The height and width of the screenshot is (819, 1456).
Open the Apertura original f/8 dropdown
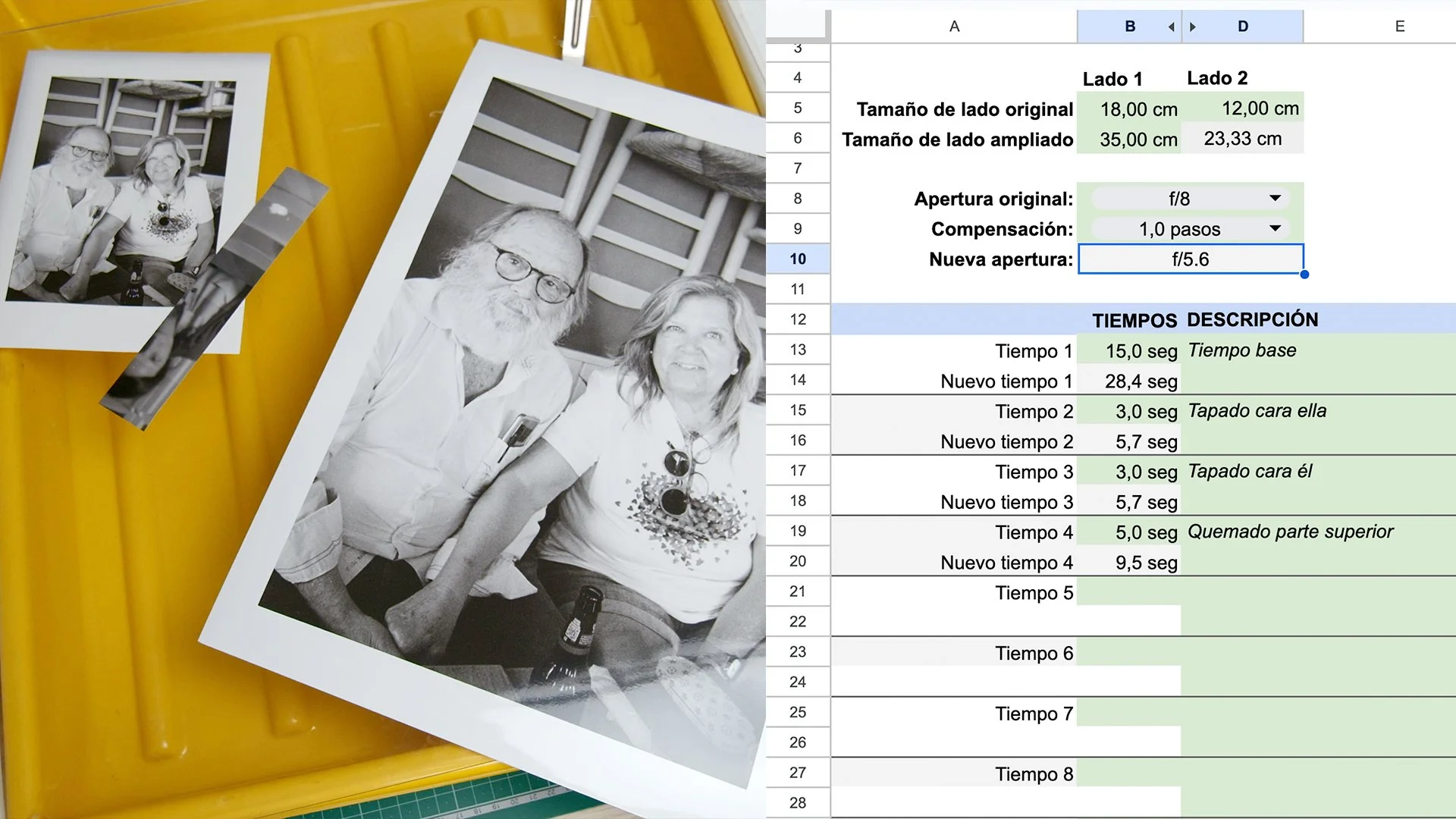pos(1190,199)
